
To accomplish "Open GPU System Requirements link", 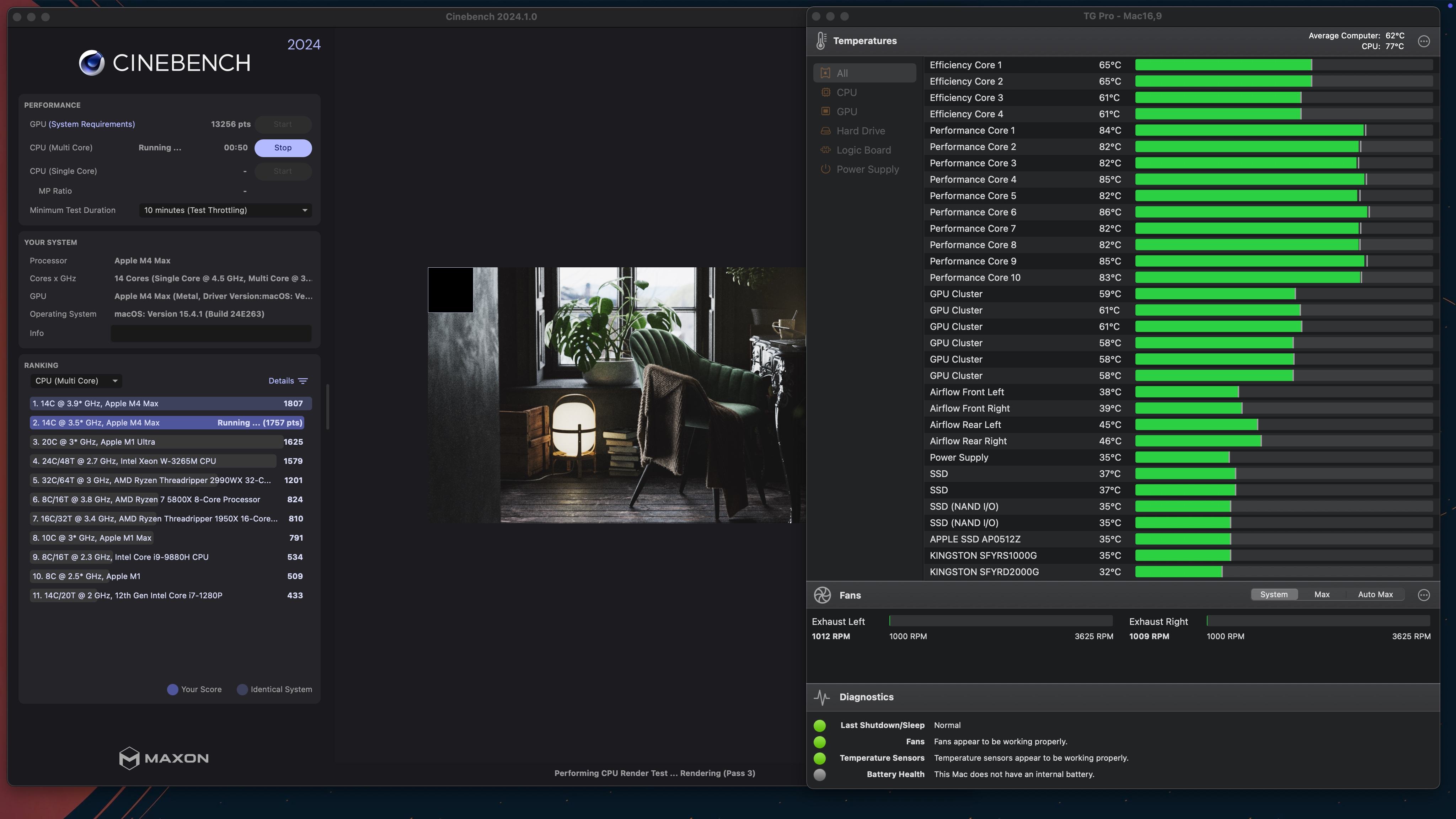I will (x=92, y=124).
